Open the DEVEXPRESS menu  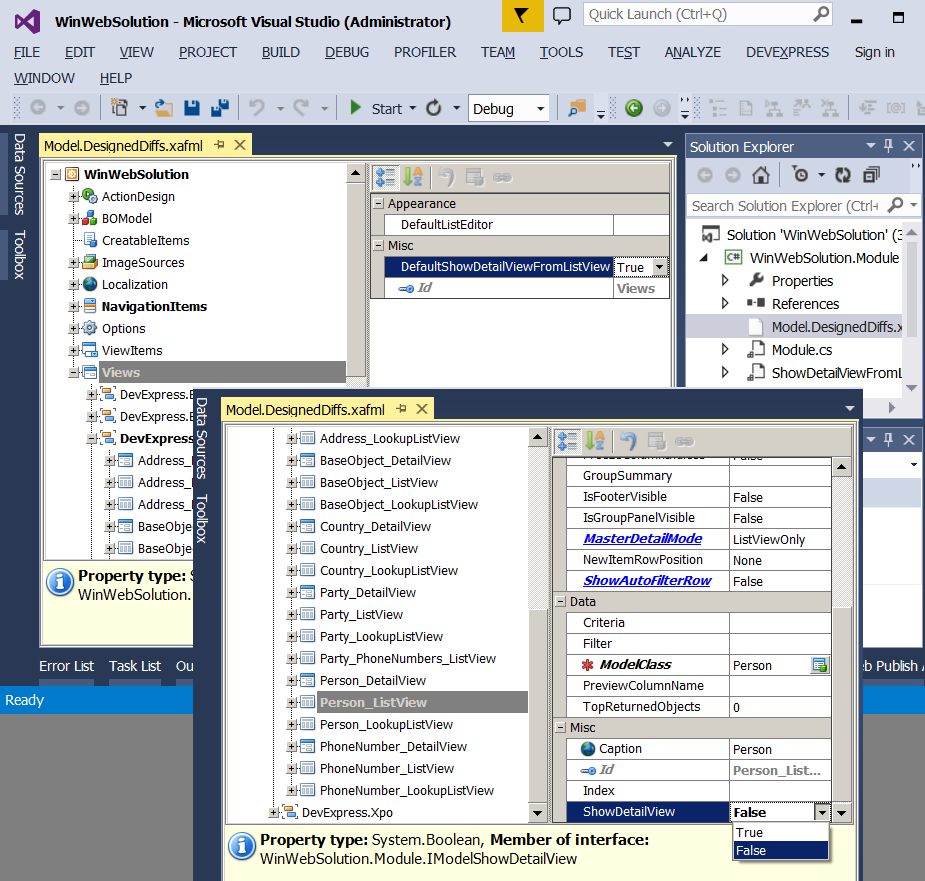(787, 52)
